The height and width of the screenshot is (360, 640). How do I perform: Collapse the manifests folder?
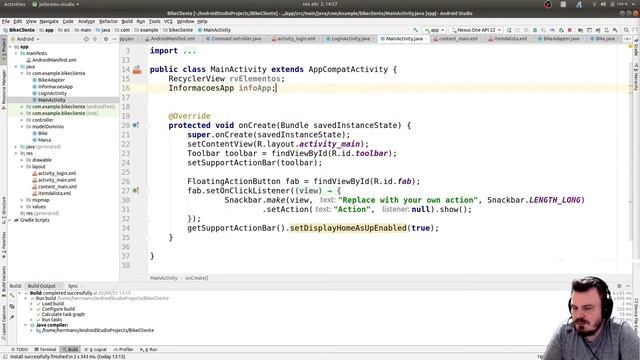16,53
